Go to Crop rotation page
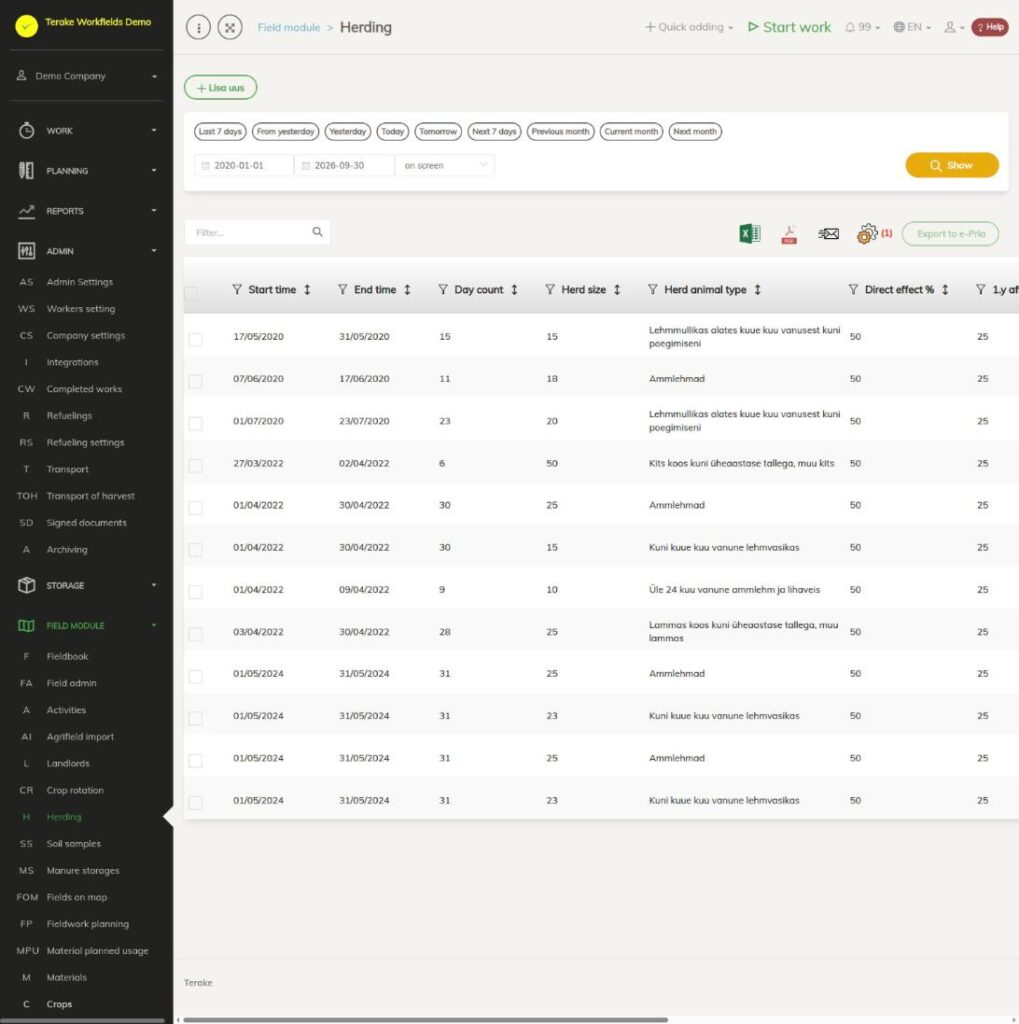Image resolution: width=1019 pixels, height=1024 pixels. [x=75, y=790]
